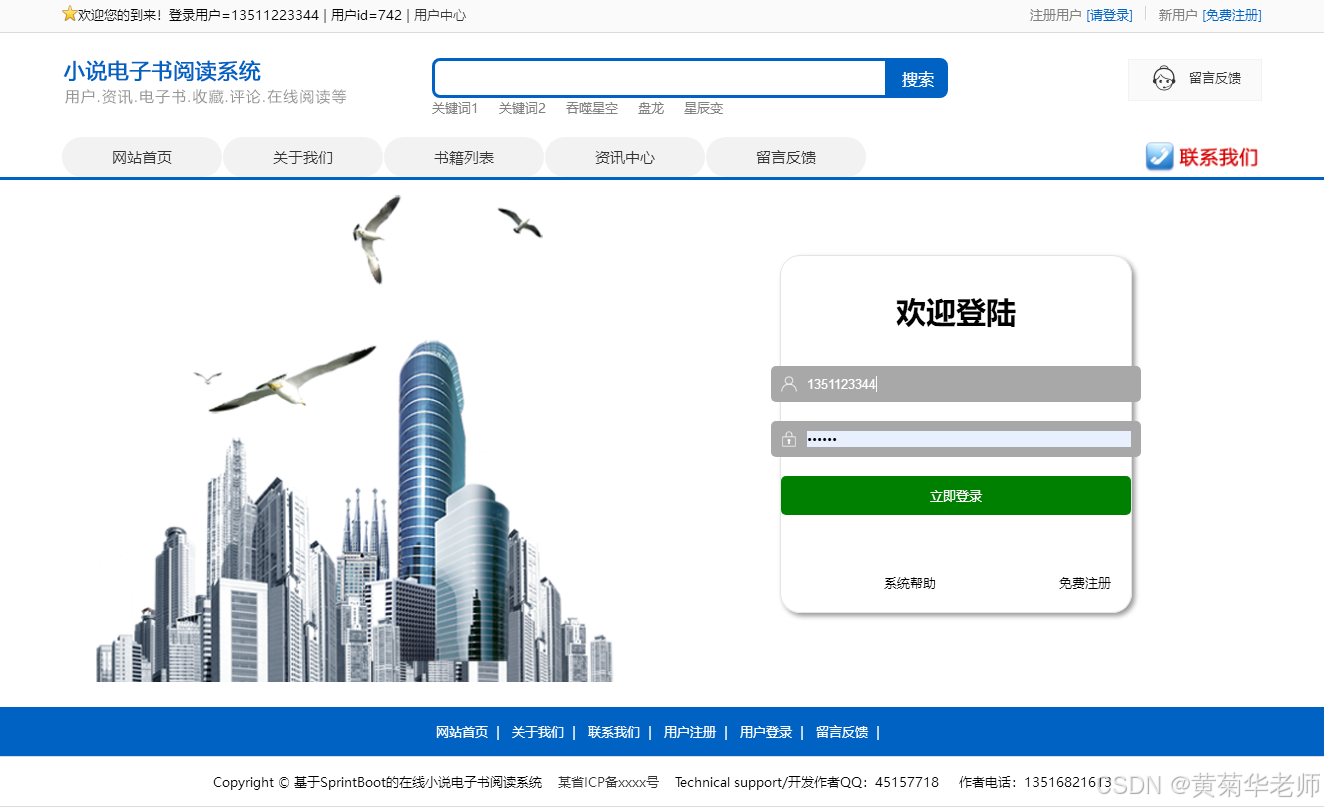The width and height of the screenshot is (1324, 807).
Task: Click the footer 关于我们 link
Action: pos(538,732)
